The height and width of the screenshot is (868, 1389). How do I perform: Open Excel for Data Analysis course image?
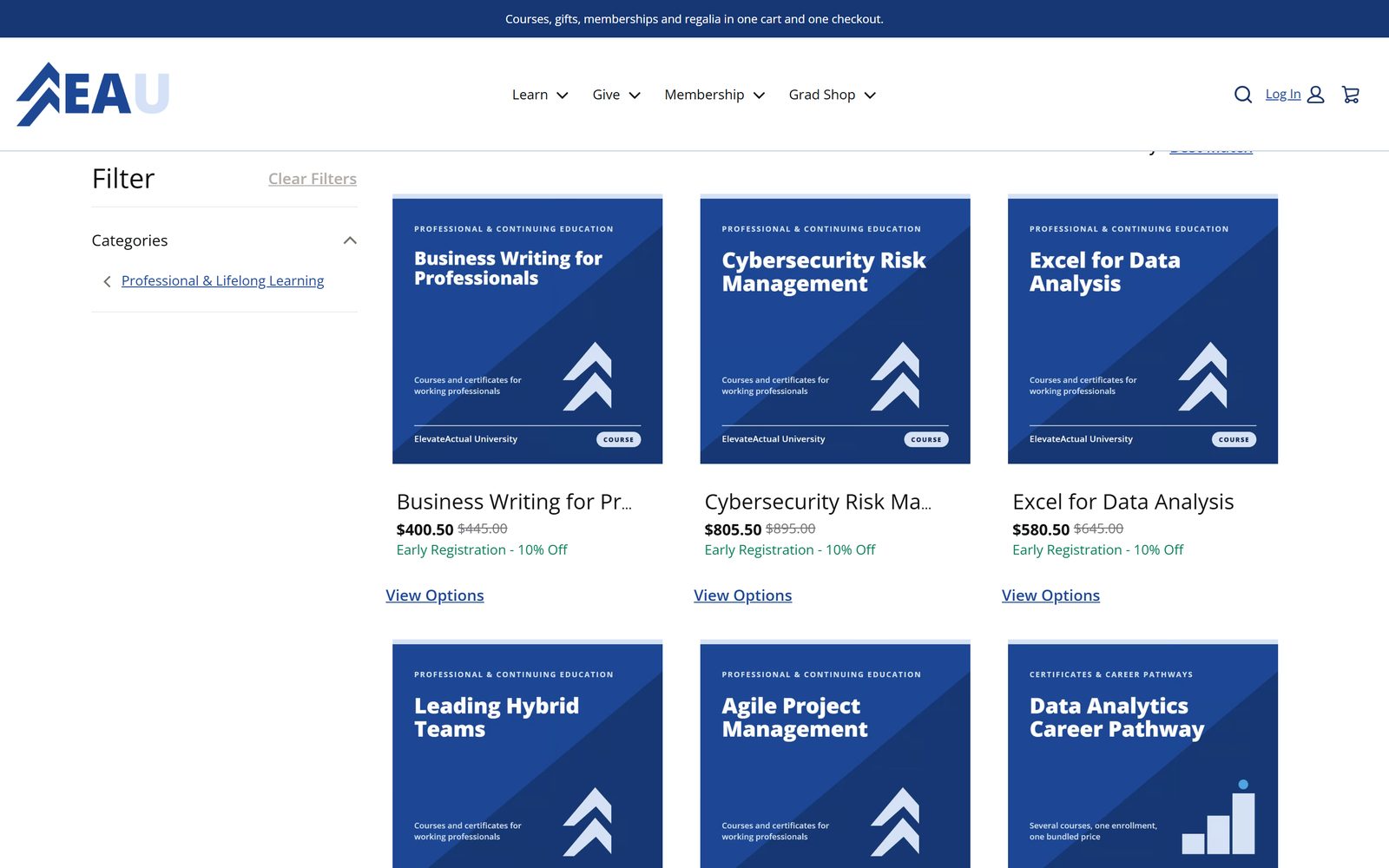click(1142, 329)
